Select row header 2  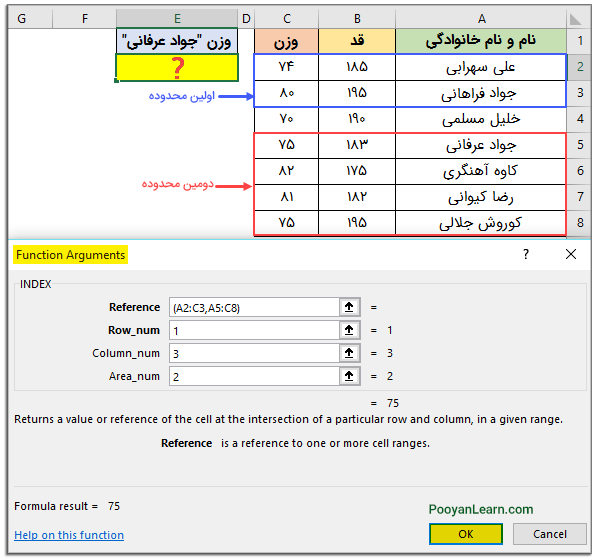tap(579, 67)
